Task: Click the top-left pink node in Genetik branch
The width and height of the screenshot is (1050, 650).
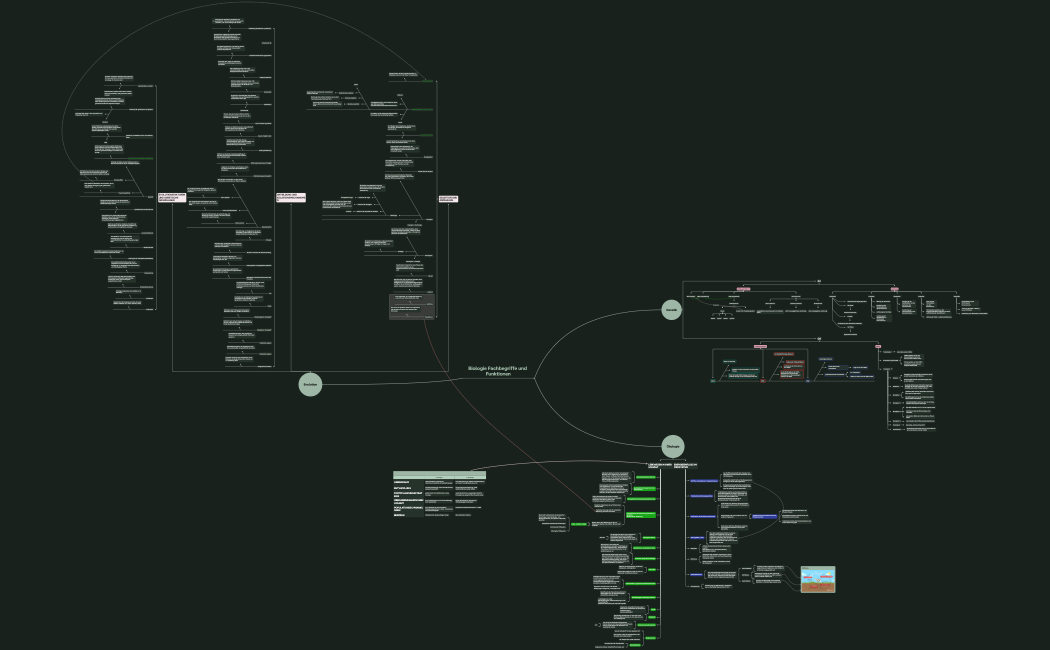Action: (x=743, y=288)
